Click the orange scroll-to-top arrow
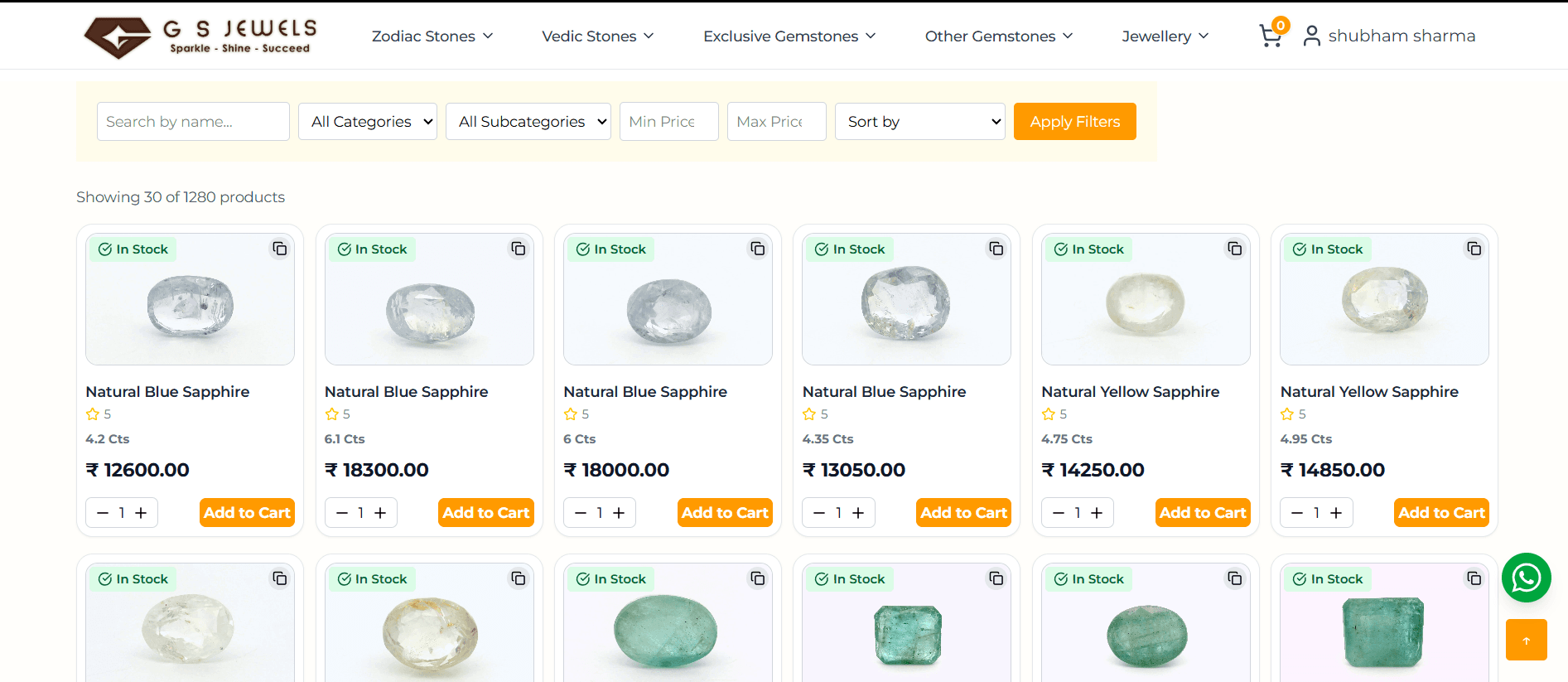The image size is (1568, 682). point(1526,640)
